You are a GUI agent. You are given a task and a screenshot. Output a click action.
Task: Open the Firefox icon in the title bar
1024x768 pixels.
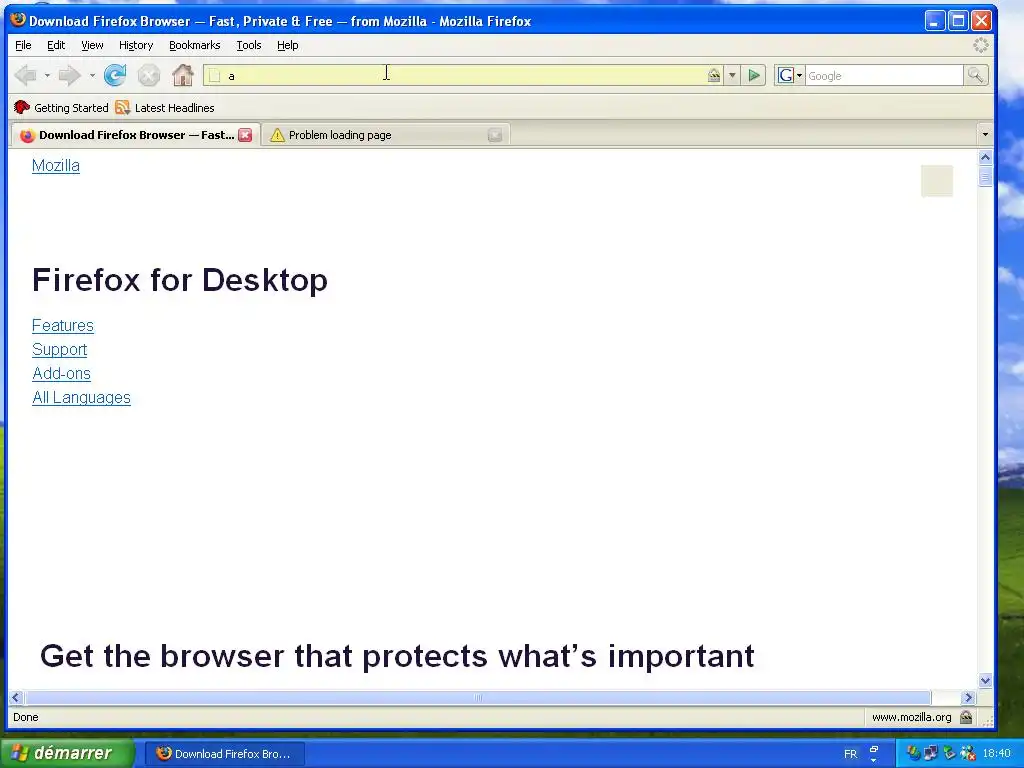click(18, 20)
